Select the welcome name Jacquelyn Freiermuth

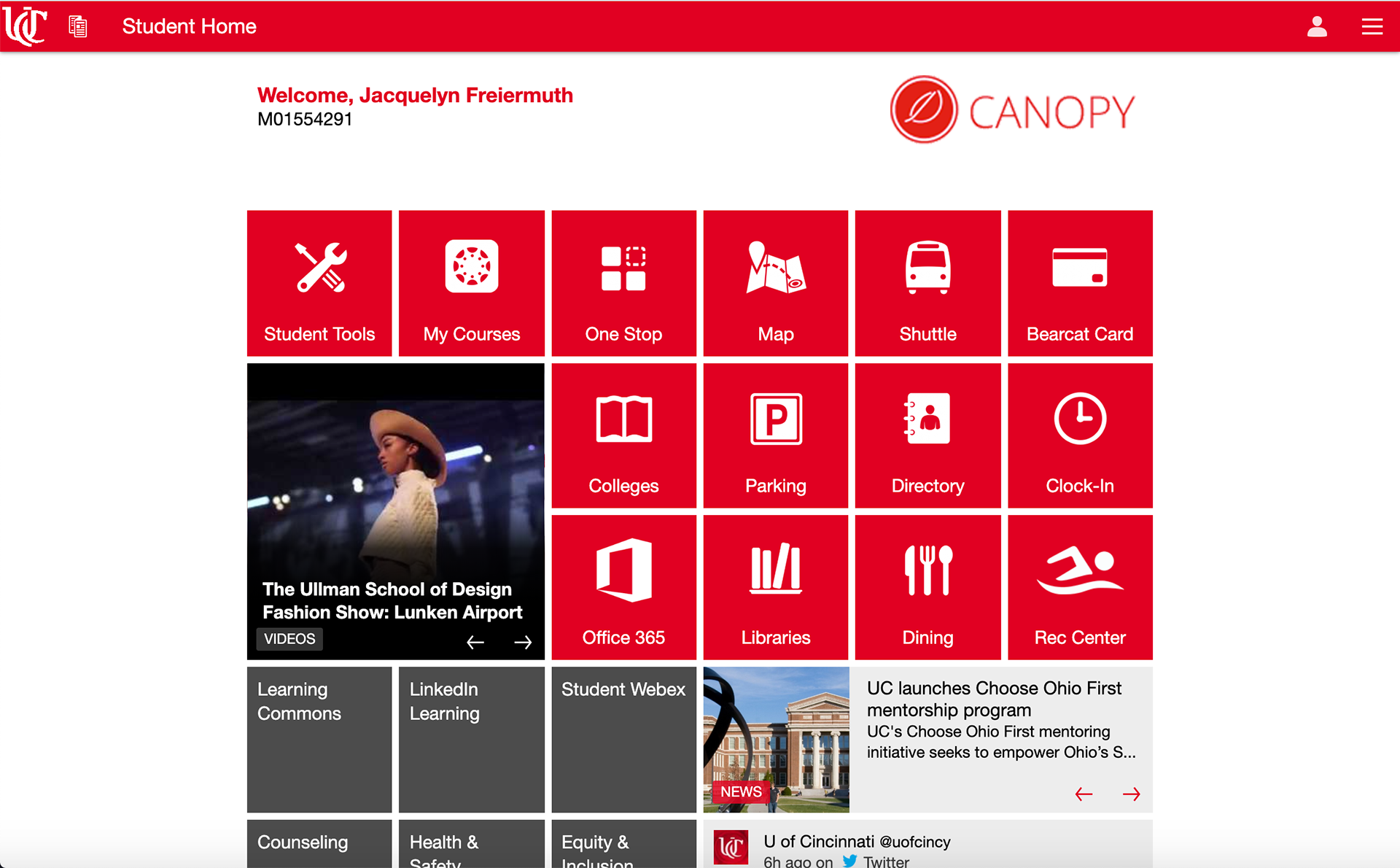pyautogui.click(x=466, y=96)
